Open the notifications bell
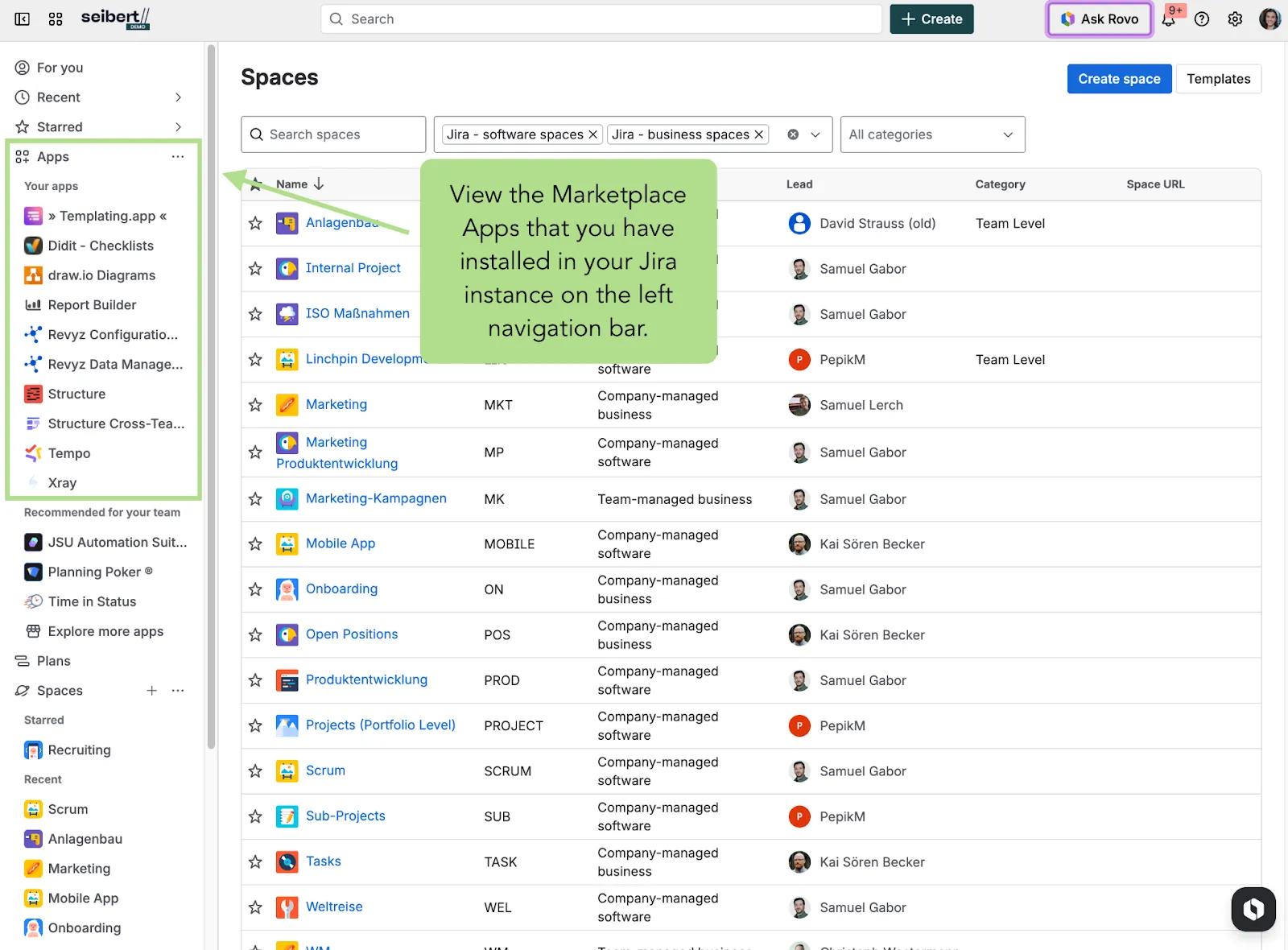 click(1169, 19)
